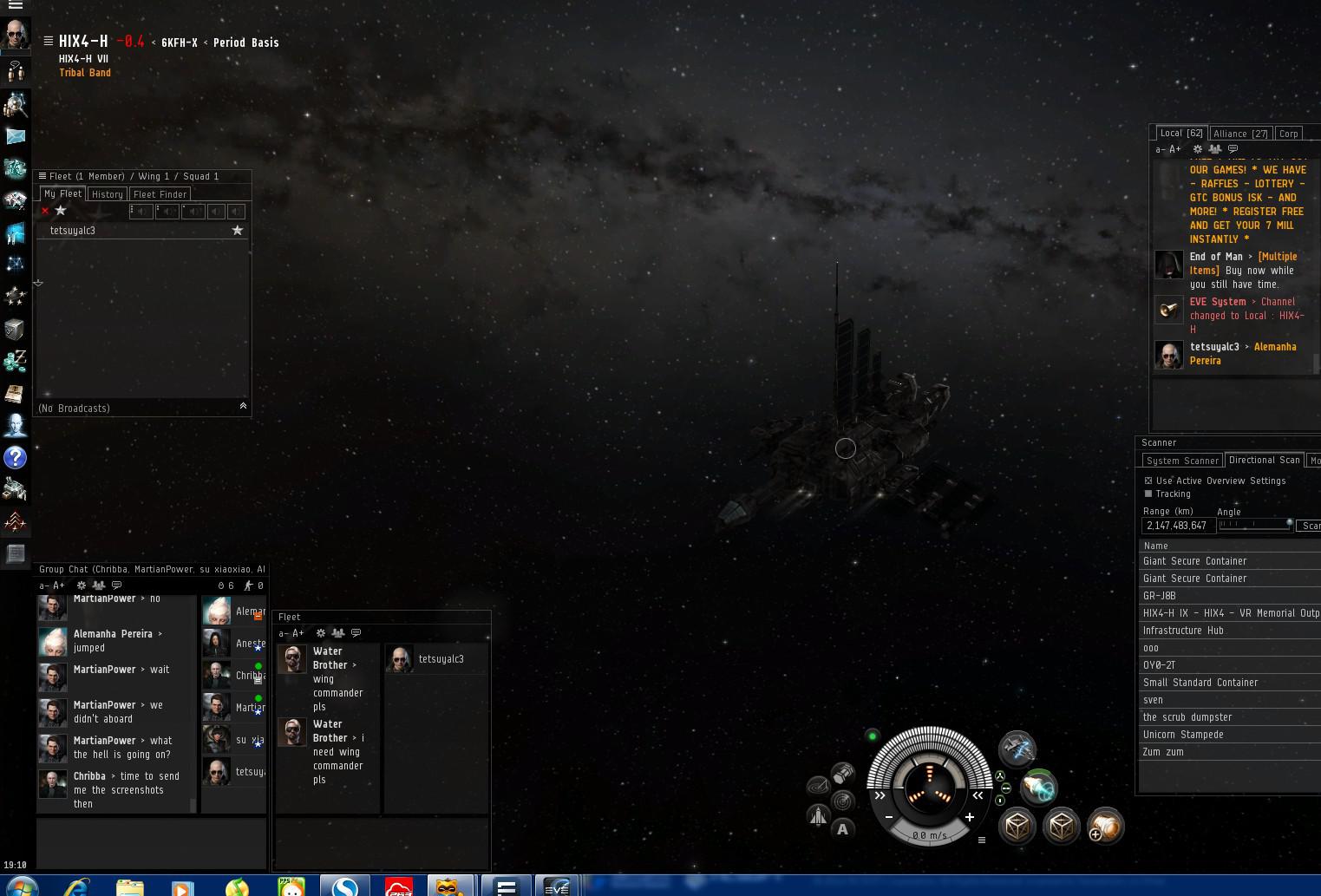Open the ship scanner radar icon
1321x896 pixels.
click(842, 800)
